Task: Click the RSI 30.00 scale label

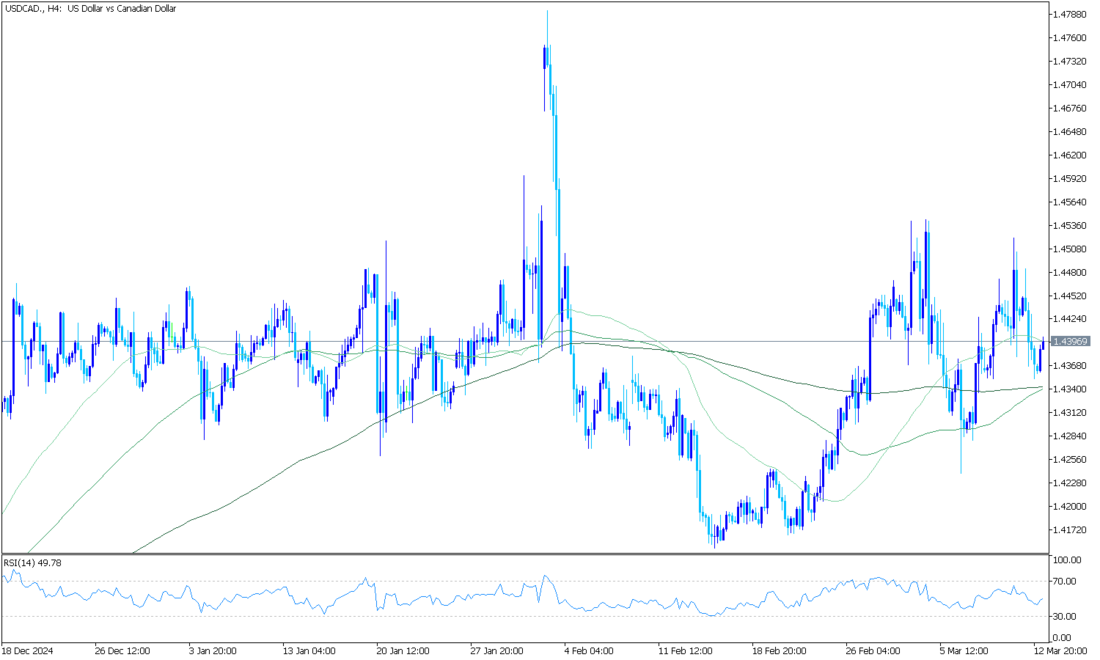Action: coord(1066,616)
